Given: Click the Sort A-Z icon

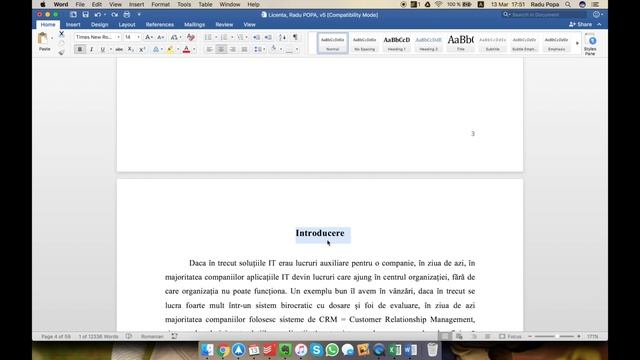Looking at the screenshot, I should pos(282,37).
